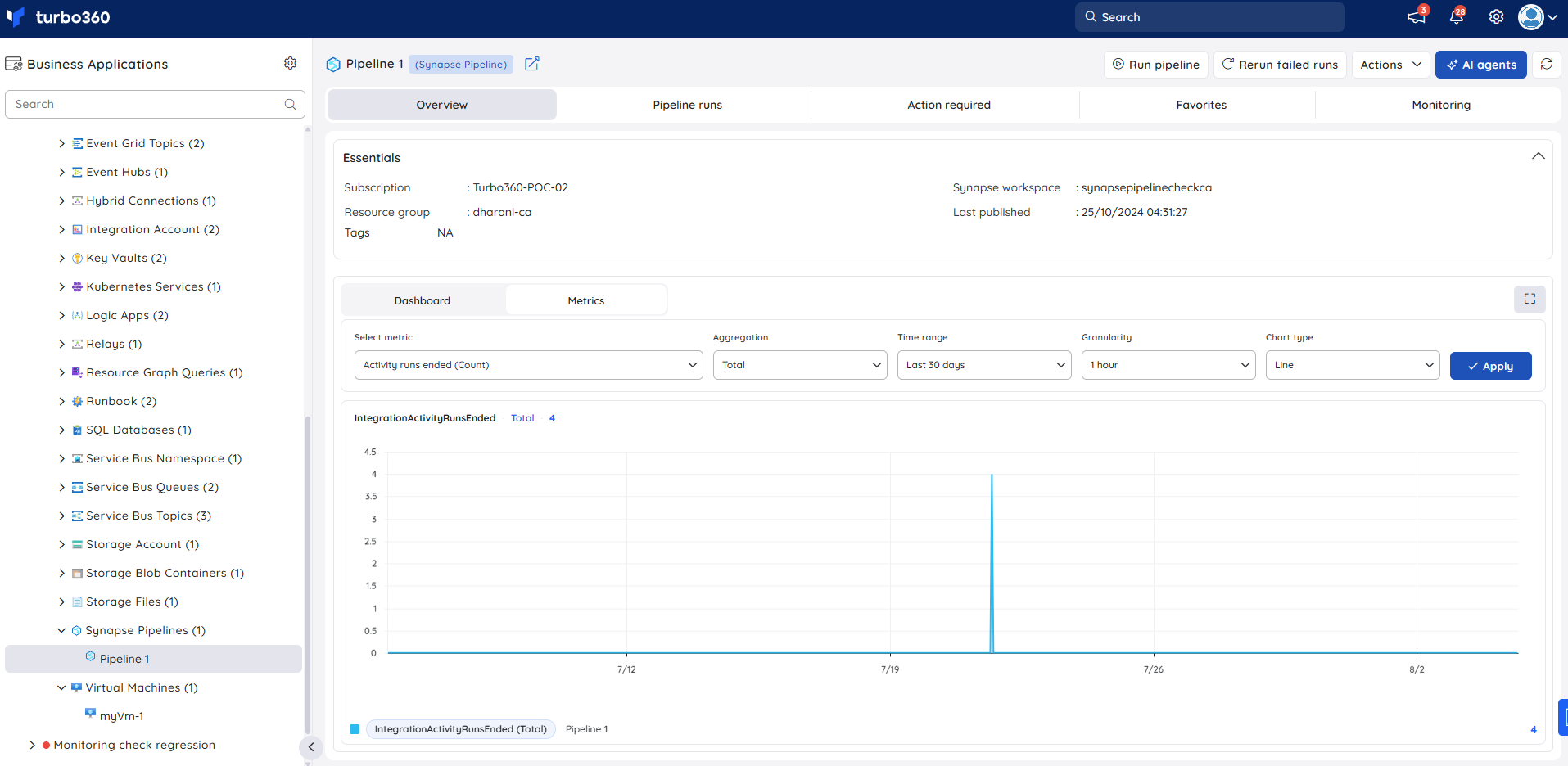Open the Select metric dropdown

(x=528, y=365)
